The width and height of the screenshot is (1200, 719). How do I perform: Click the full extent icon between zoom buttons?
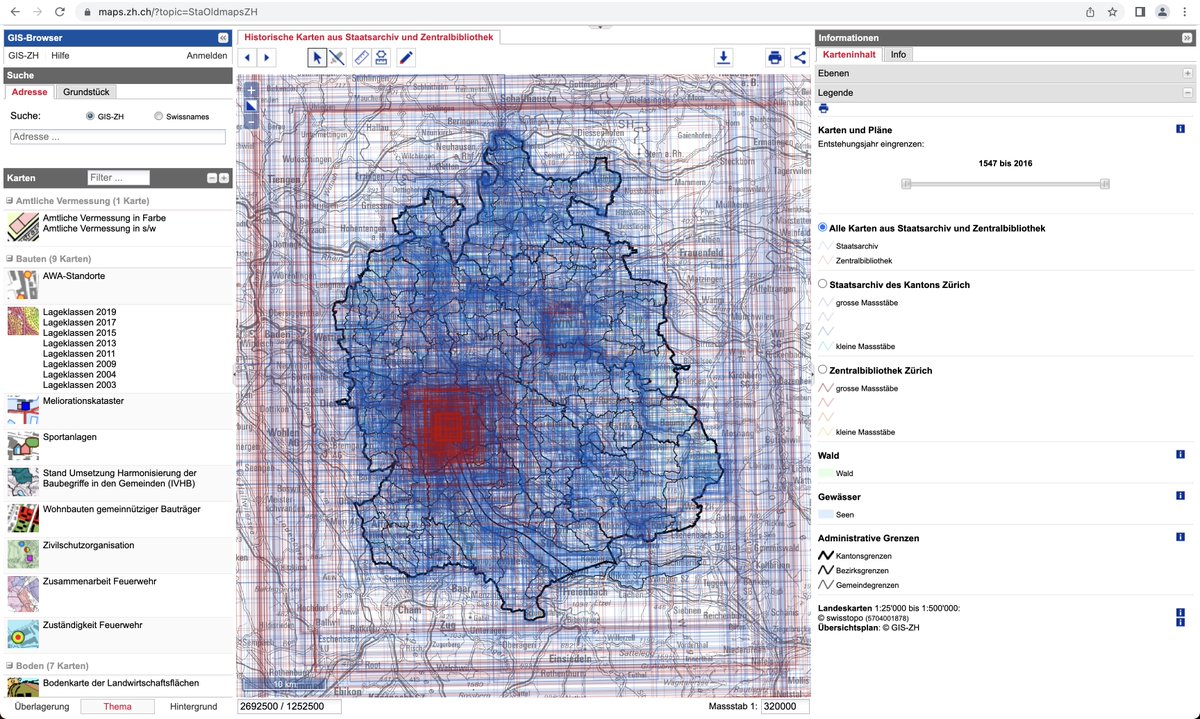pyautogui.click(x=251, y=105)
